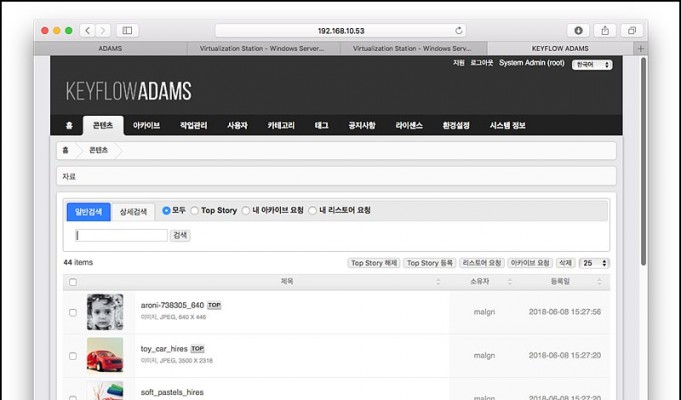Open the 작업관리 navigation menu

[194, 126]
